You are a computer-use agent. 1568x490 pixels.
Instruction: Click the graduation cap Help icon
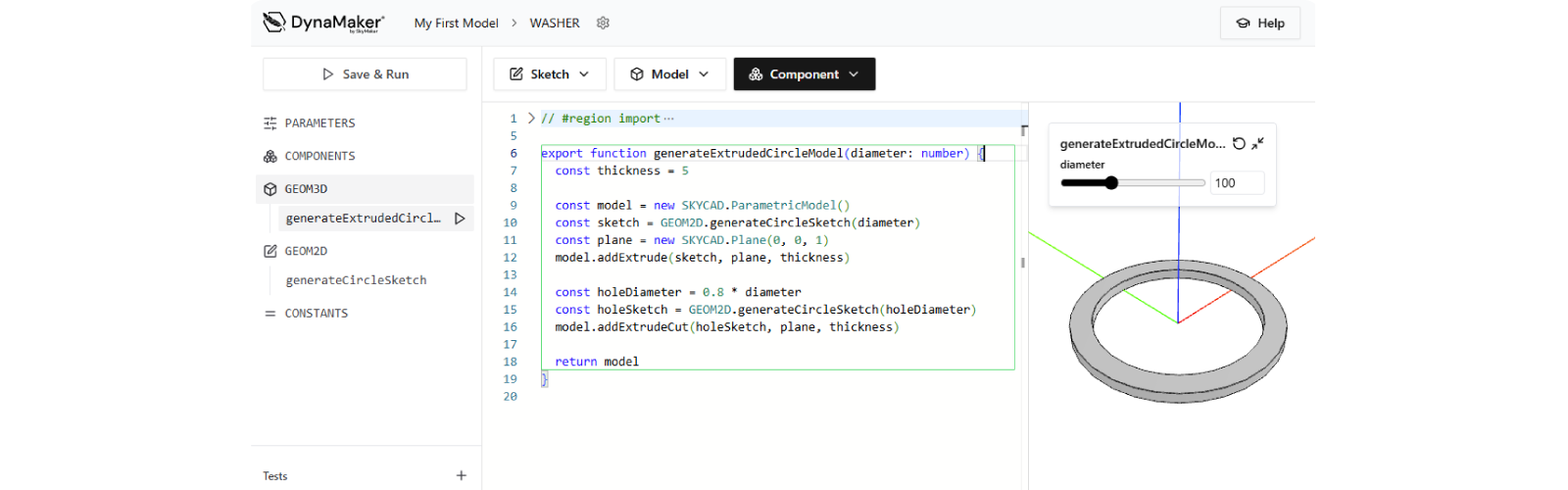click(1243, 24)
